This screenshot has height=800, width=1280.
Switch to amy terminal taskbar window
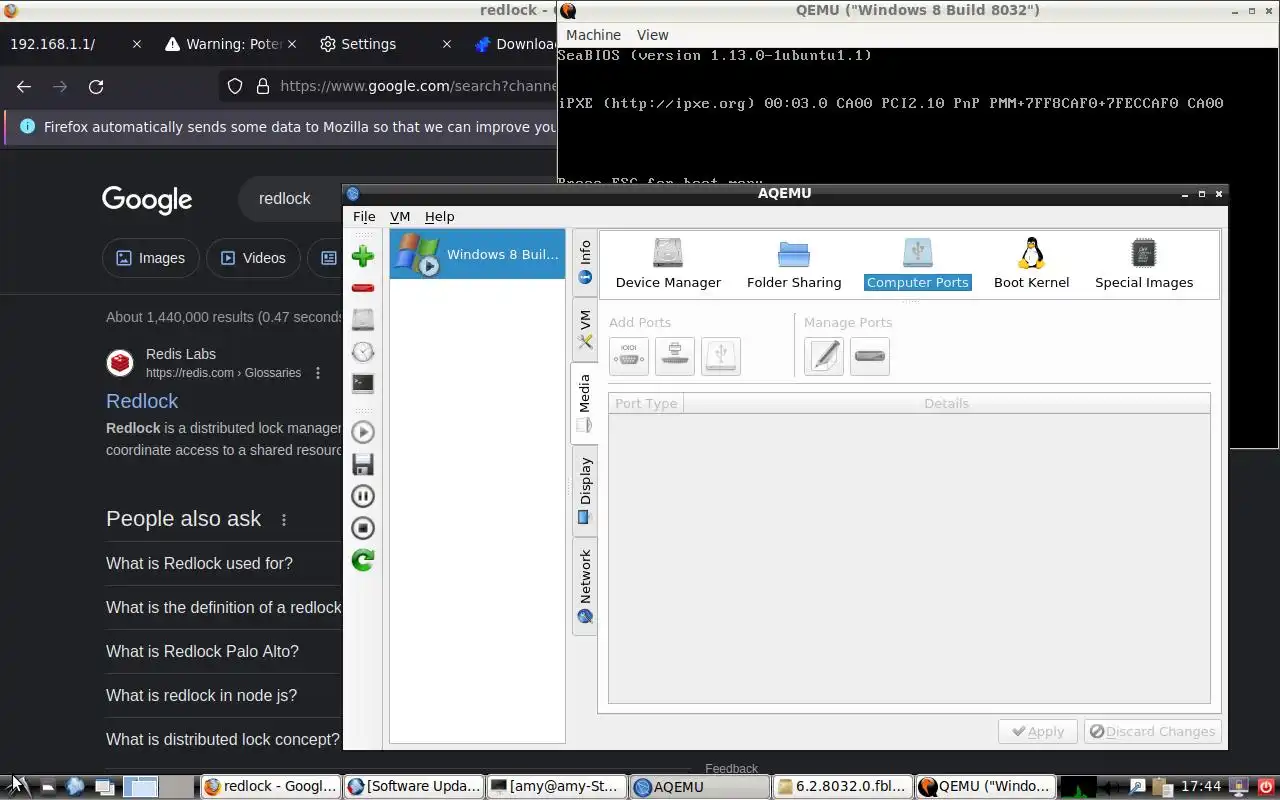pos(557,787)
